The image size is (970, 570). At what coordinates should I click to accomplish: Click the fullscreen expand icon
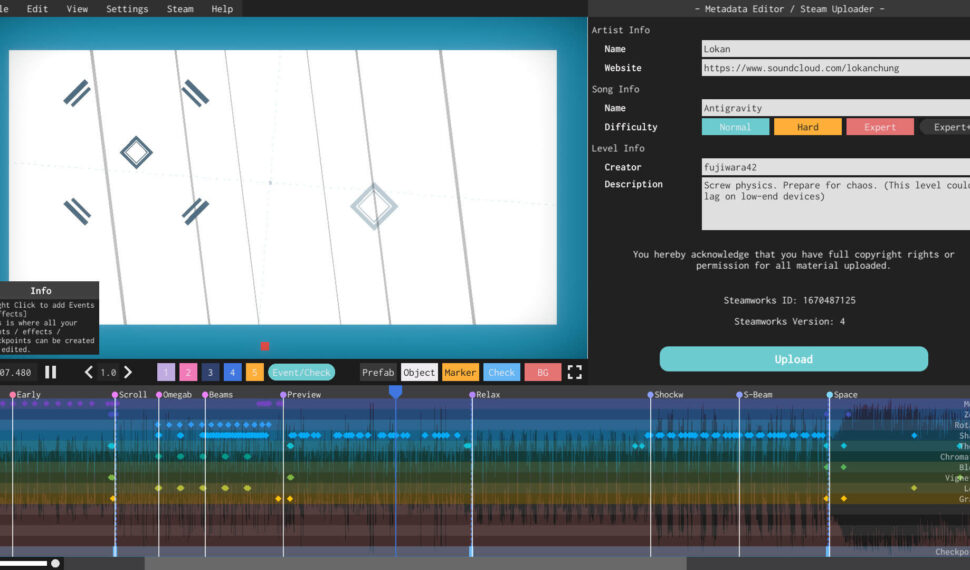pyautogui.click(x=574, y=372)
